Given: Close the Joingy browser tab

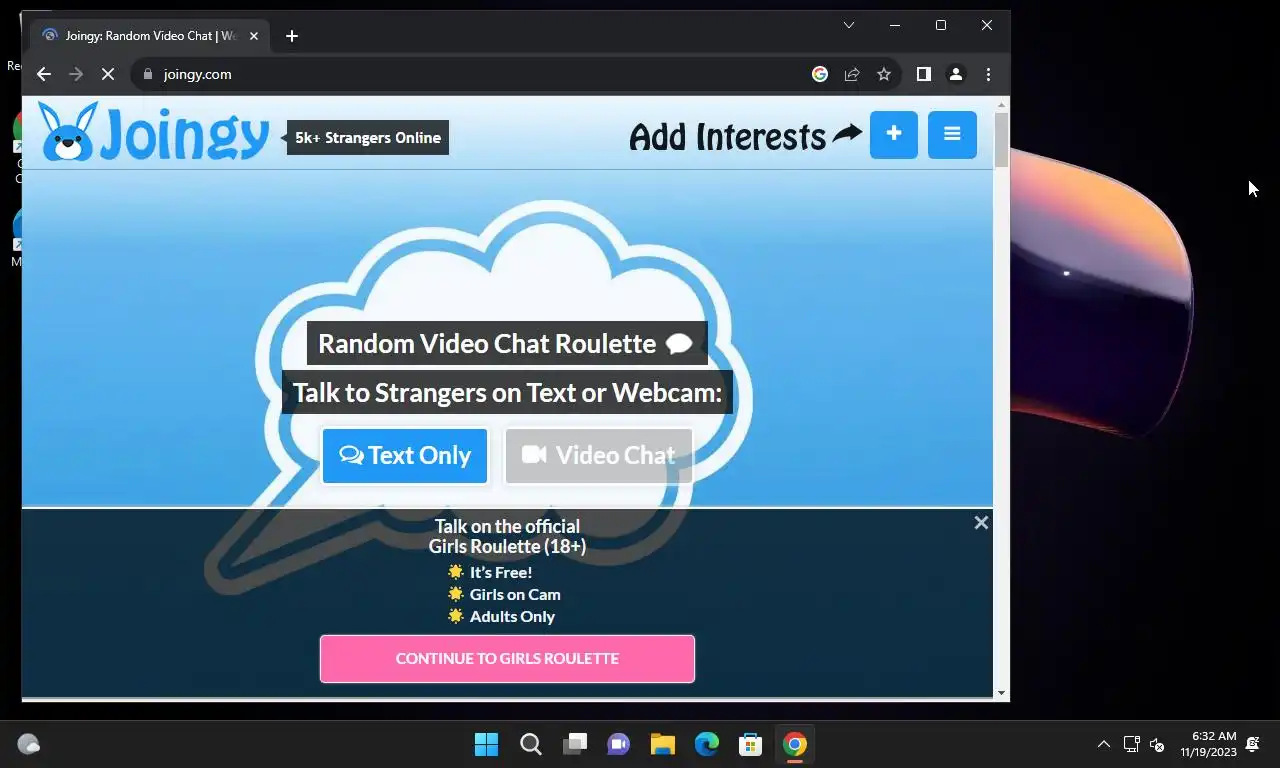Looking at the screenshot, I should point(254,36).
